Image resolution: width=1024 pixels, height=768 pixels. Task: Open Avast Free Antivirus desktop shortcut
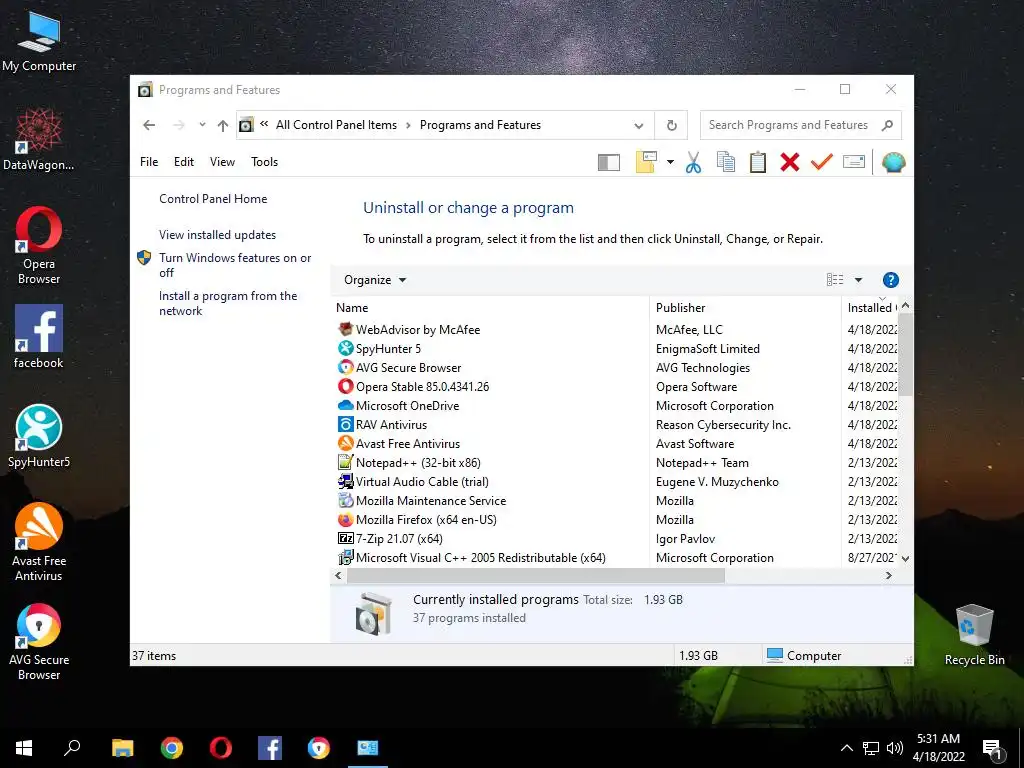coord(39,542)
